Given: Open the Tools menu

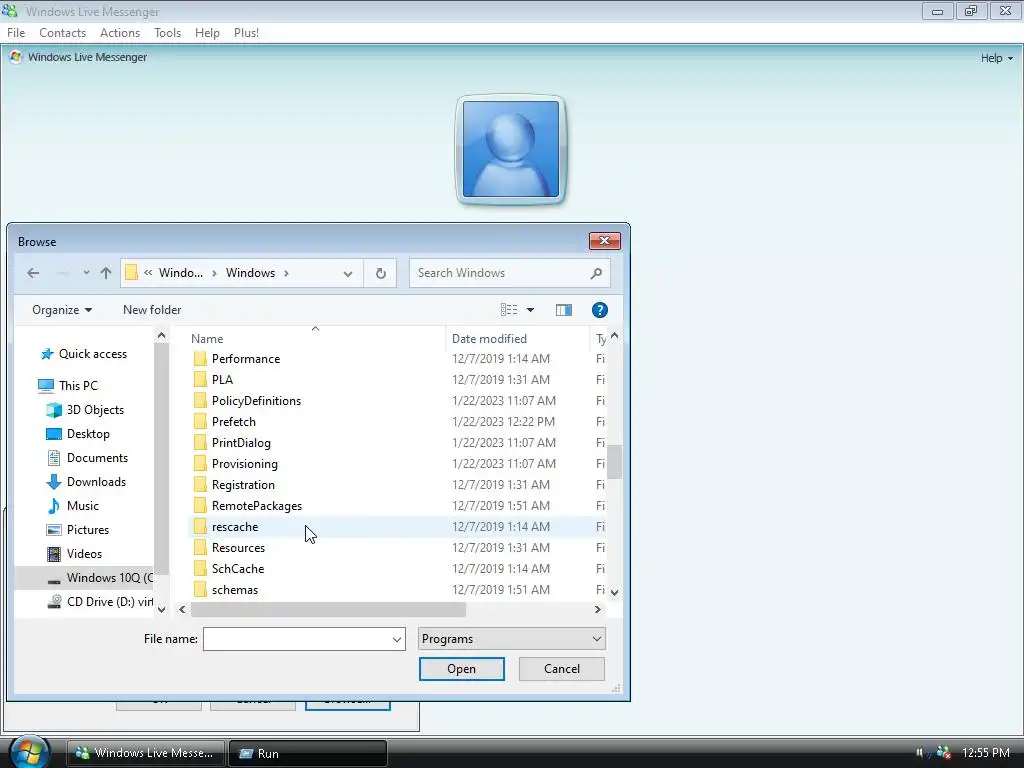Looking at the screenshot, I should coord(167,33).
